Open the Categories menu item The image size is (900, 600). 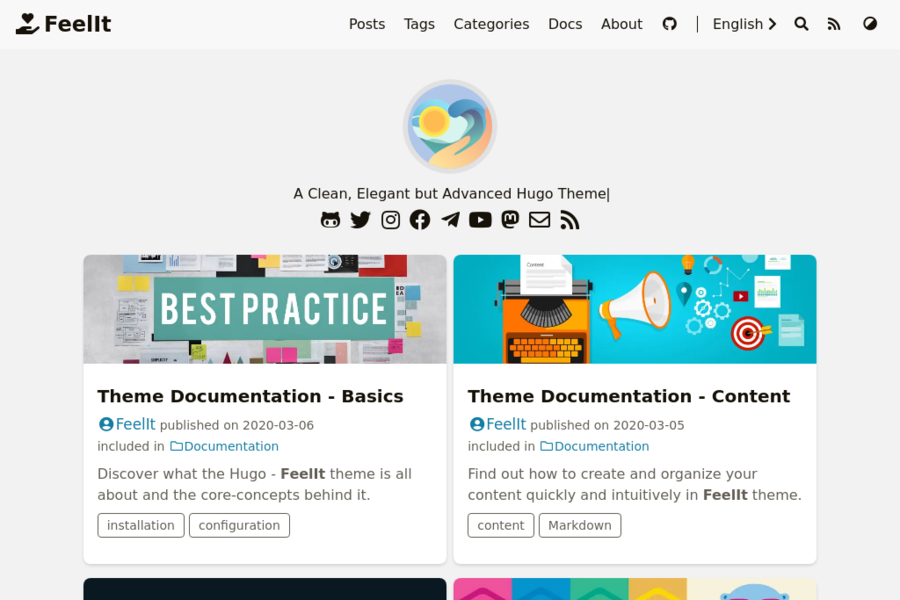pyautogui.click(x=491, y=24)
